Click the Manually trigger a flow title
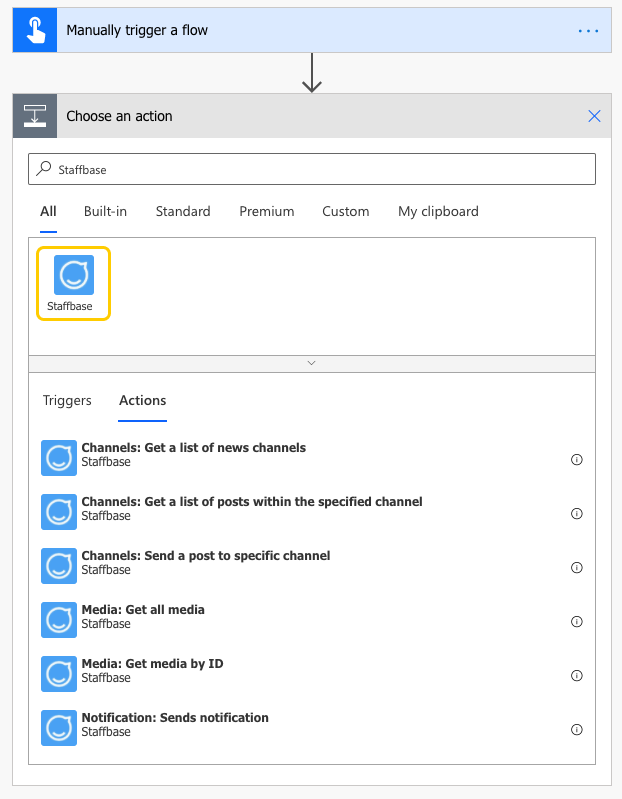The width and height of the screenshot is (622, 799). (137, 31)
